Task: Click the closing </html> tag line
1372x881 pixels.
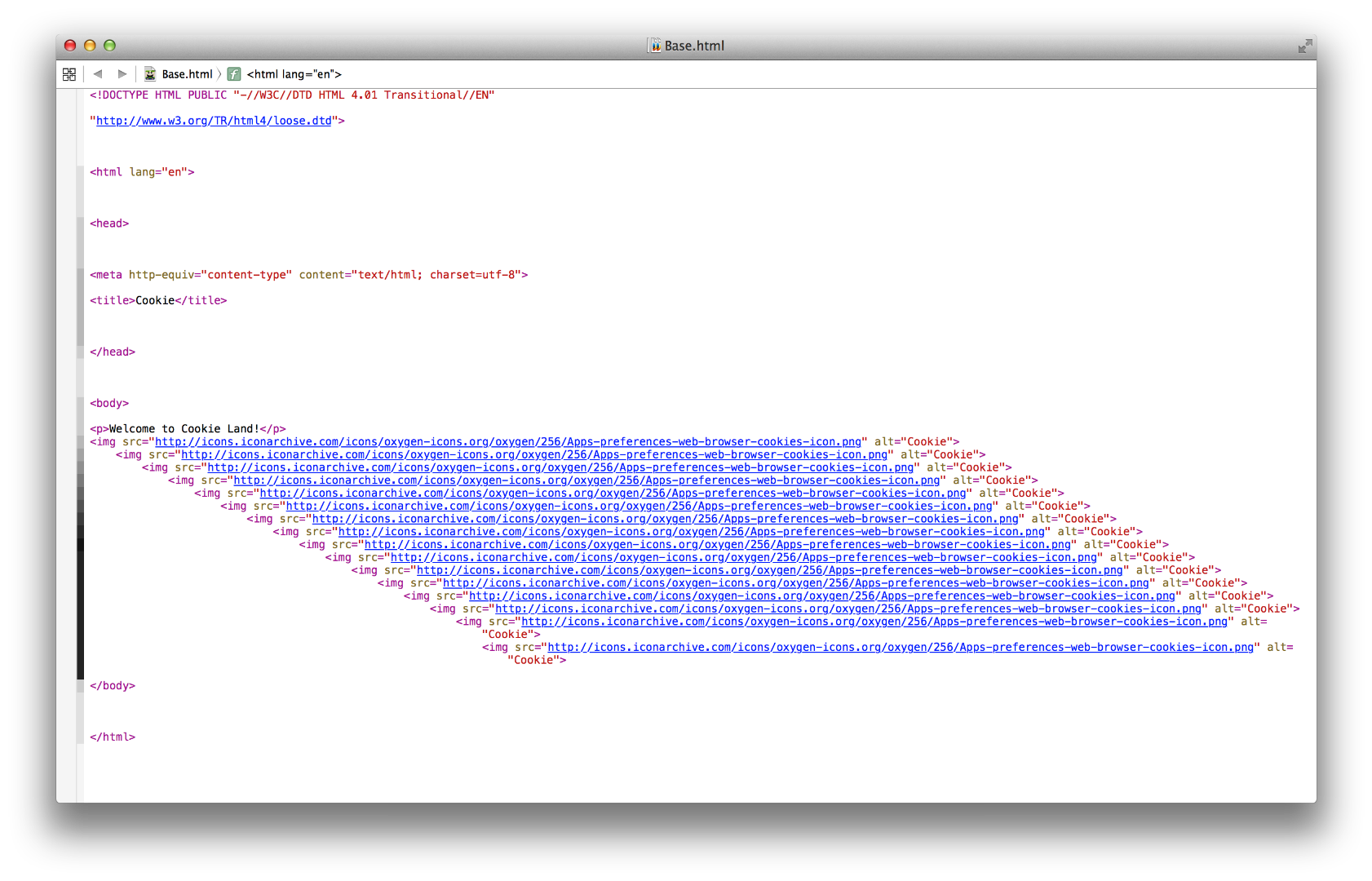Action: point(113,737)
